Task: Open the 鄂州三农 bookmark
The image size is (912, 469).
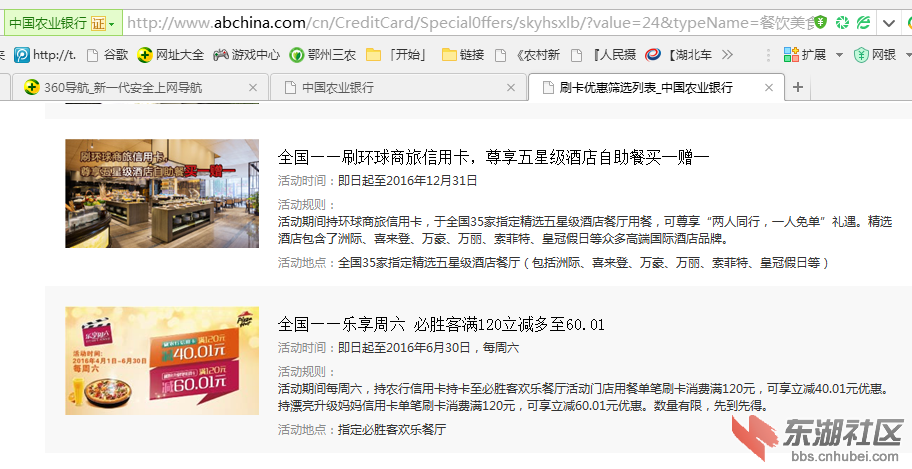Action: (323, 55)
